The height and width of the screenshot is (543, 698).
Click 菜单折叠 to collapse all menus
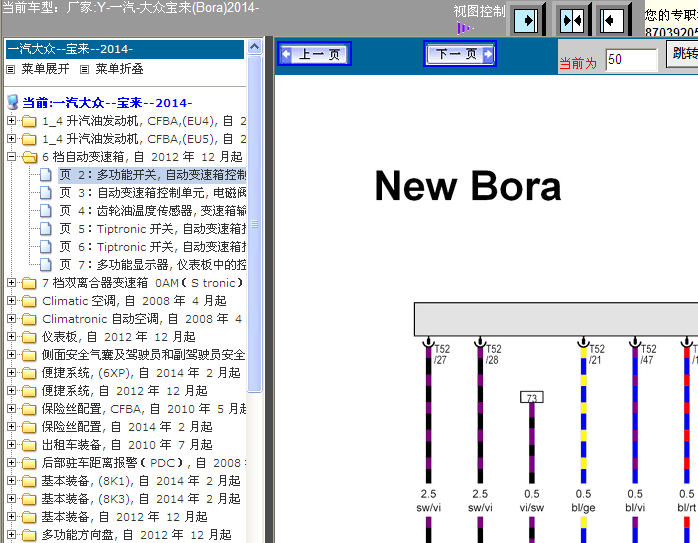tap(119, 69)
